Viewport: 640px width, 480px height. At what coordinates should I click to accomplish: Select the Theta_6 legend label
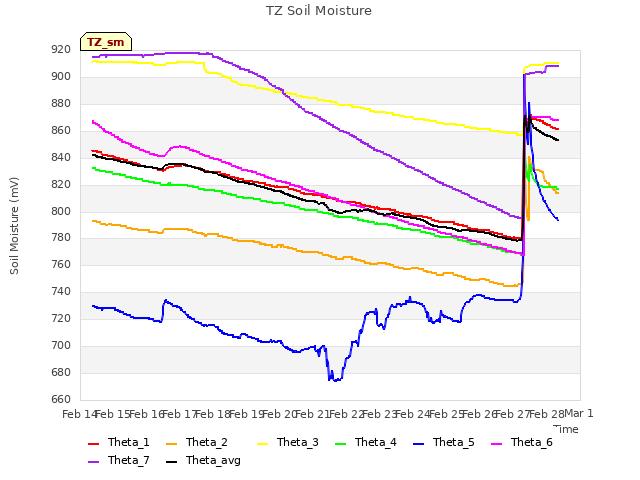click(x=531, y=442)
